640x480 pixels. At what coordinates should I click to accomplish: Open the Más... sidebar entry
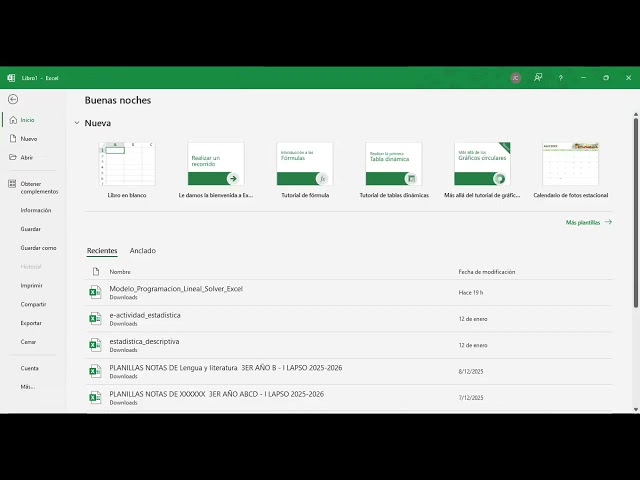pos(28,387)
